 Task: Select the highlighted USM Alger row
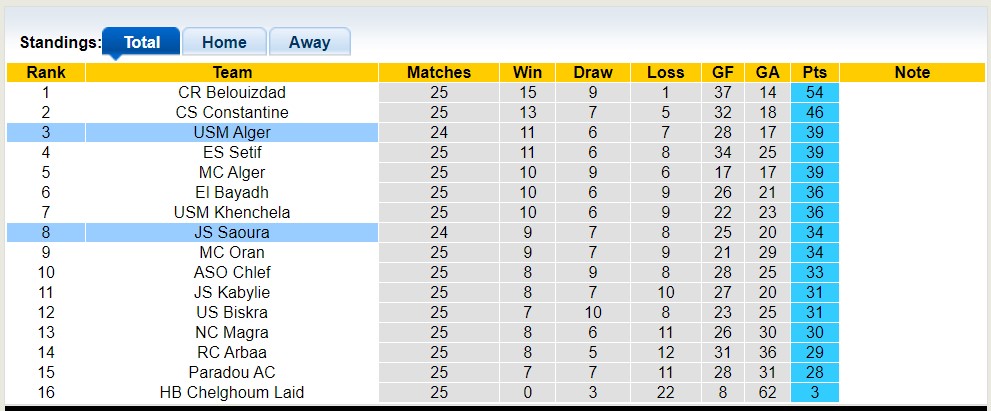[232, 132]
